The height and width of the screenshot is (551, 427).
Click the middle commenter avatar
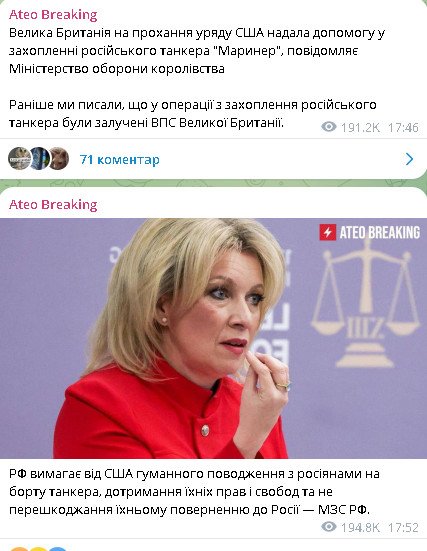(x=39, y=158)
